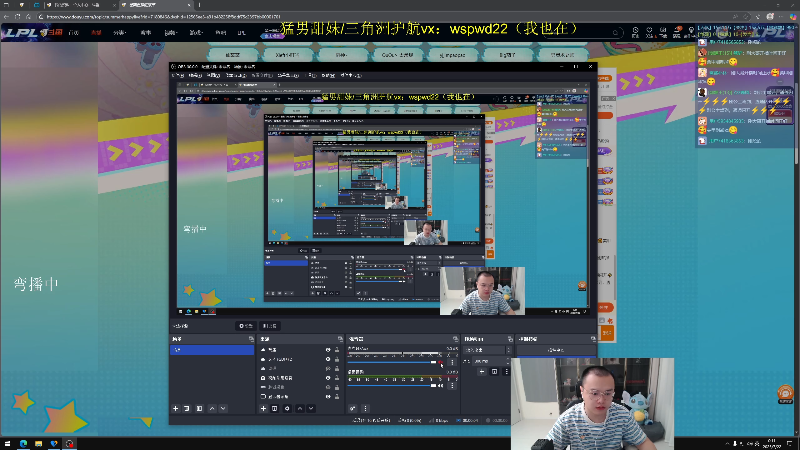
Task: Open Microsoft Edge from the taskbar
Action: pyautogui.click(x=23, y=444)
